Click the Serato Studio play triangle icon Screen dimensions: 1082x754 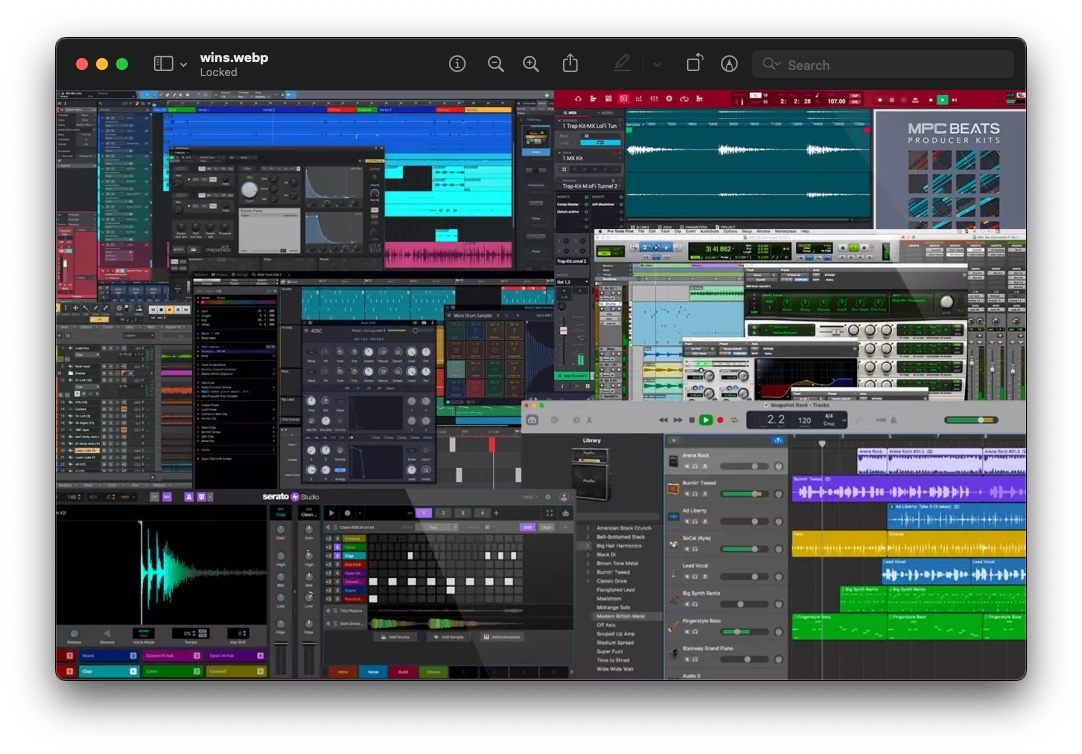(x=332, y=513)
